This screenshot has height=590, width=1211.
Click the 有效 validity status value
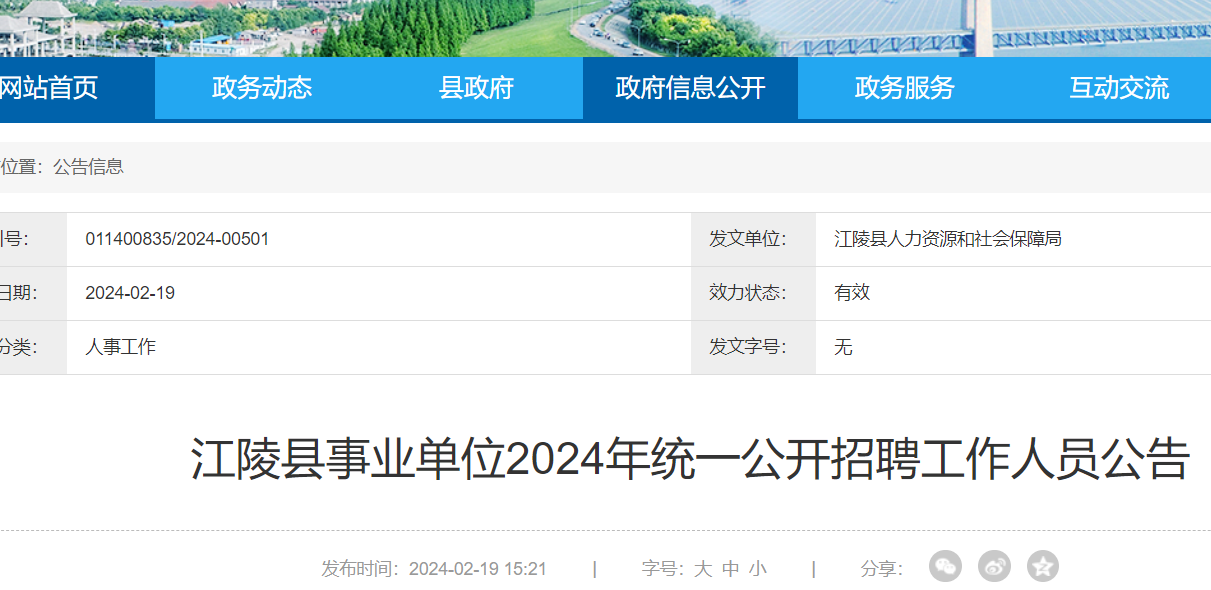pos(852,293)
